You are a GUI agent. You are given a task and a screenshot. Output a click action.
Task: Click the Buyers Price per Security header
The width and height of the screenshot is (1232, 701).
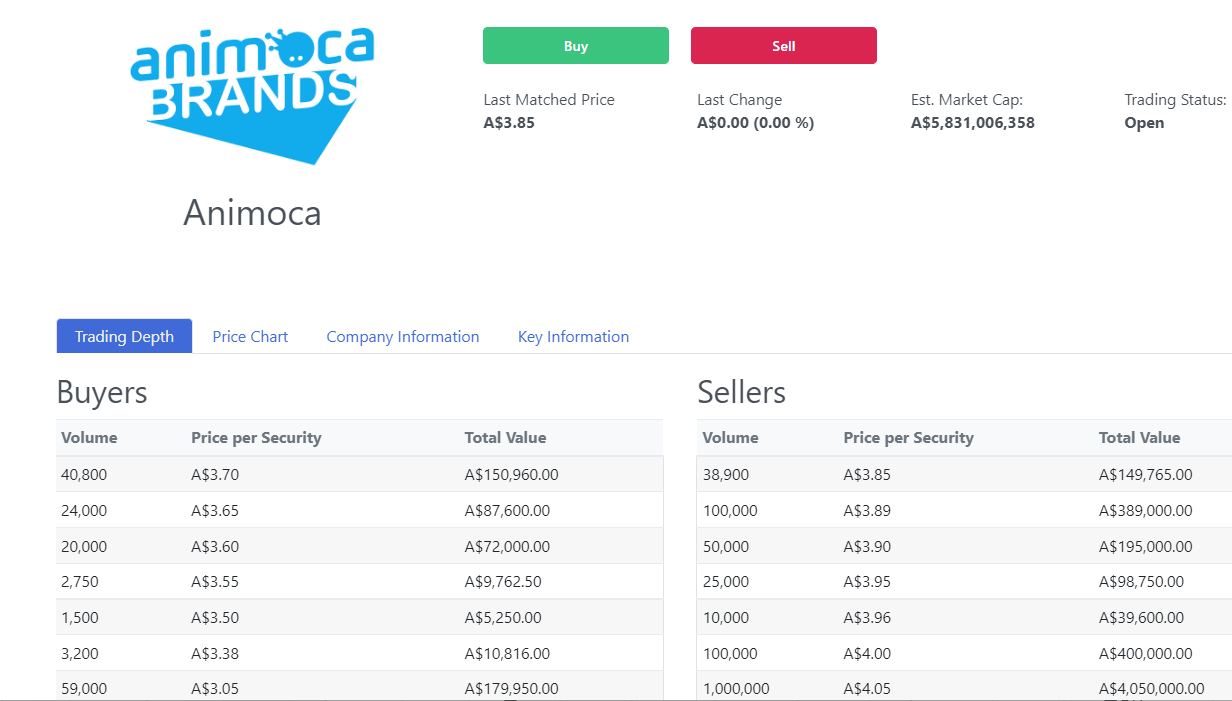(x=256, y=438)
